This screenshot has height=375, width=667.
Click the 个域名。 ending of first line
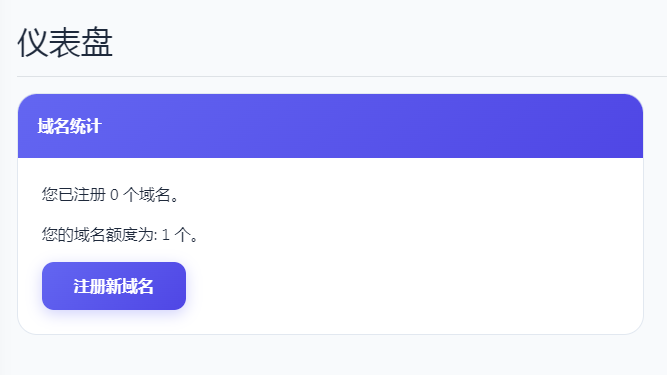[x=151, y=195]
